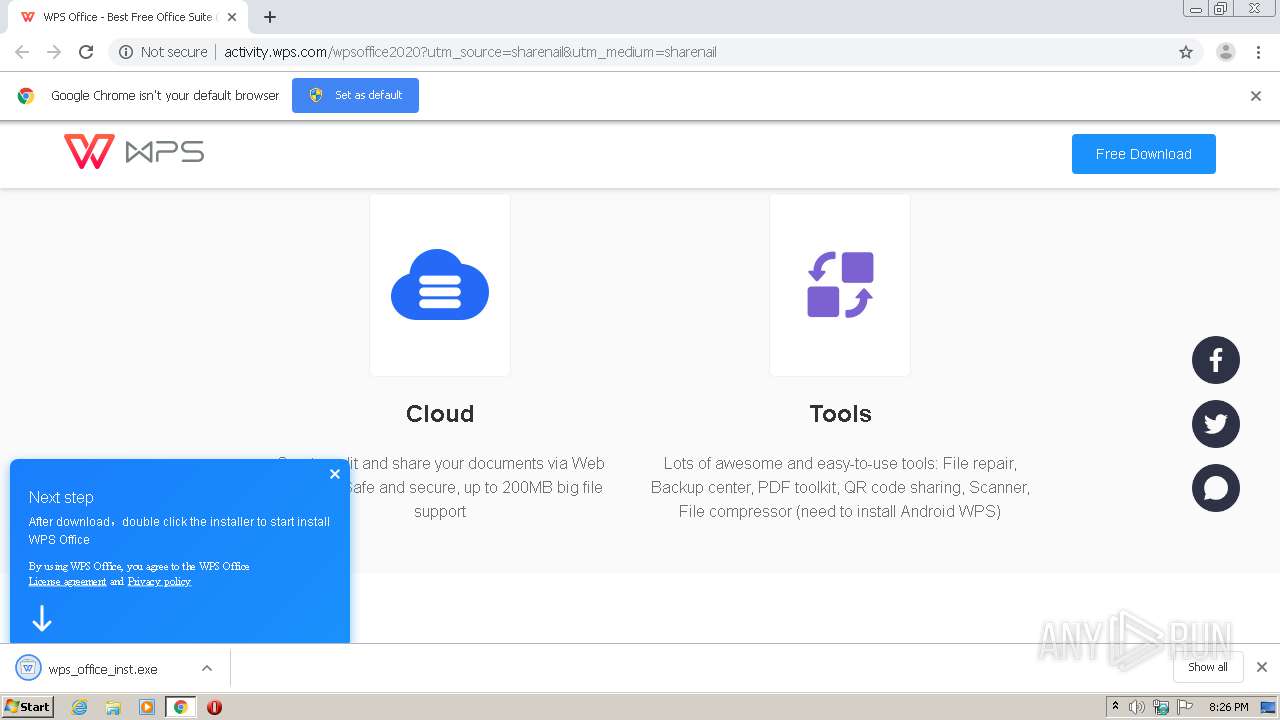Open the Tools feature icon
Viewport: 1280px width, 720px height.
[x=840, y=285]
